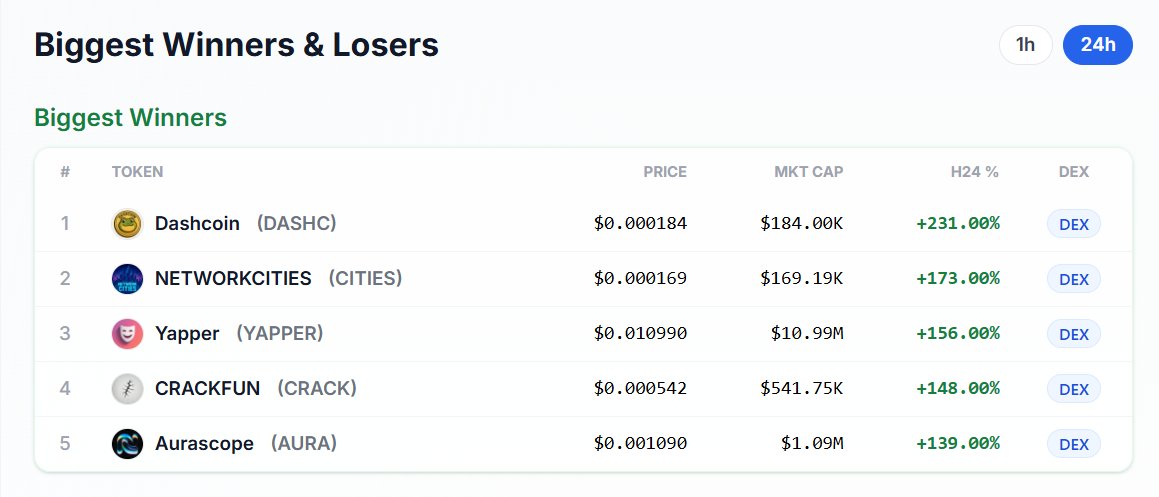Sort by H24 % column header

pyautogui.click(x=974, y=172)
